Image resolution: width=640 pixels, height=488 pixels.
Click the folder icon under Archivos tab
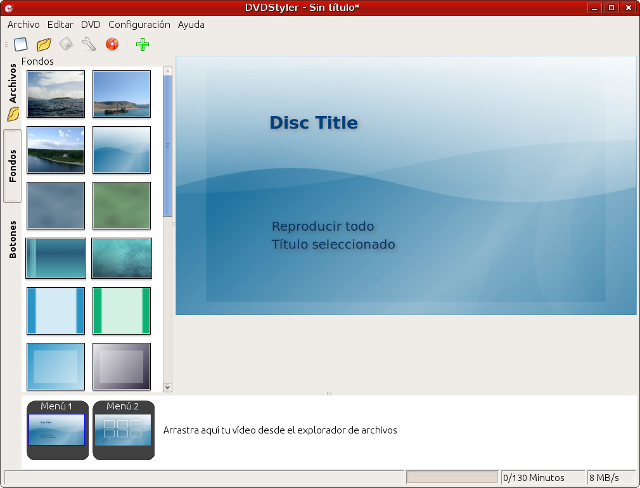(x=13, y=114)
